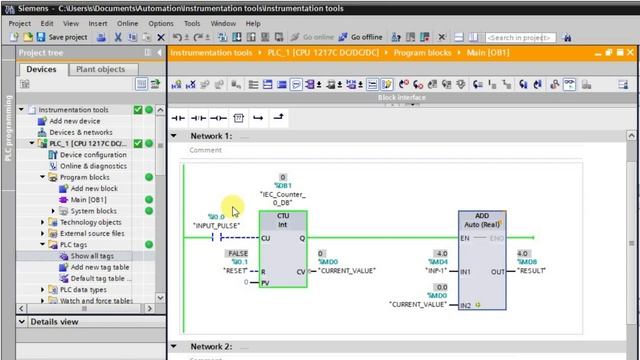Expand the PLC data types folder

pos(42,289)
